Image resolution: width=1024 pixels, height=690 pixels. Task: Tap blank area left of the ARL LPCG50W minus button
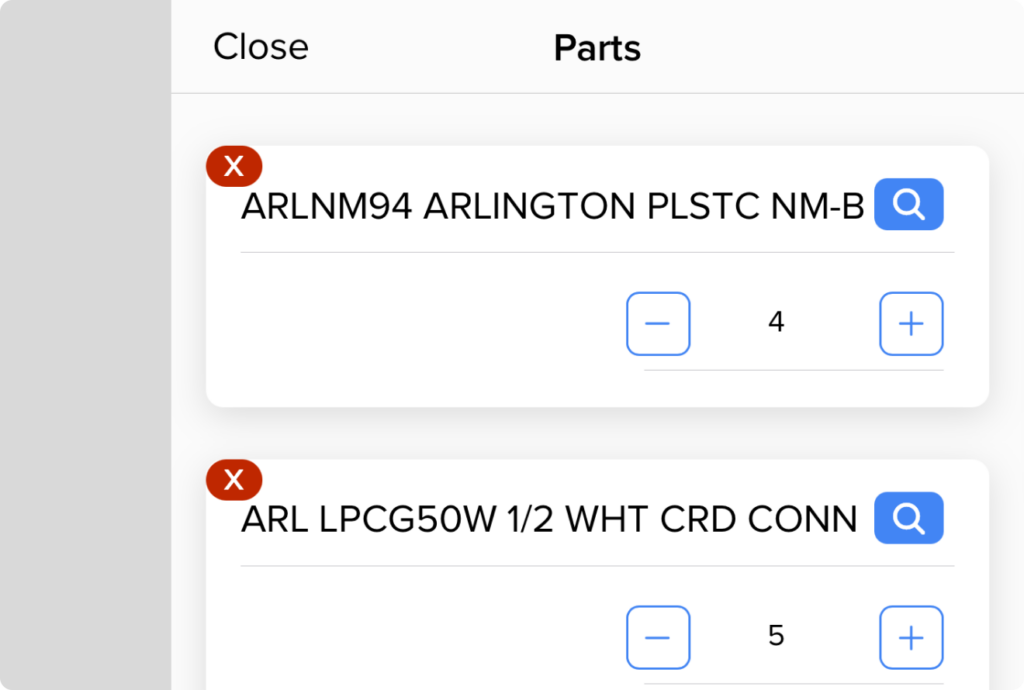420,636
